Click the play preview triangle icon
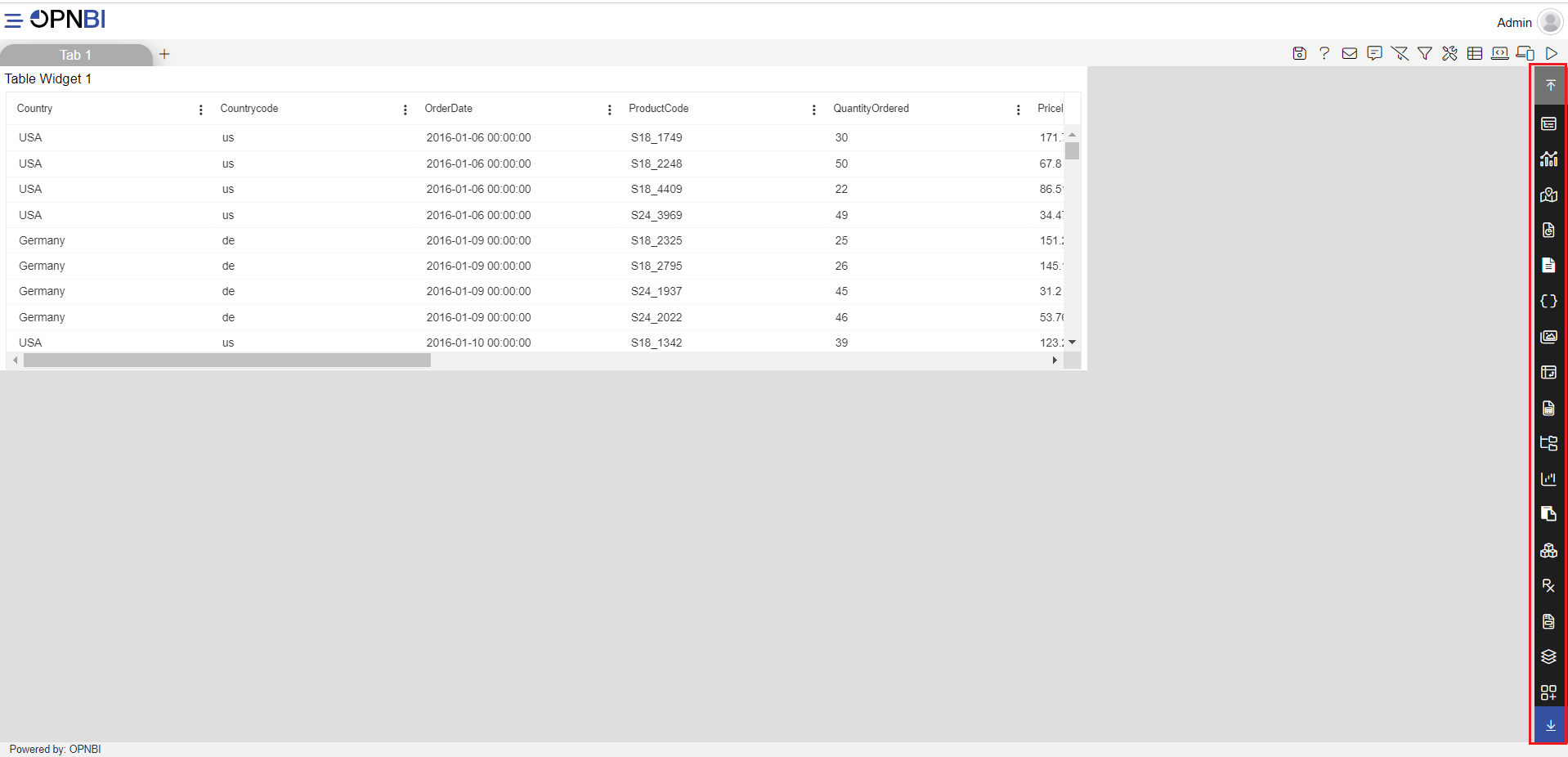 [1551, 53]
